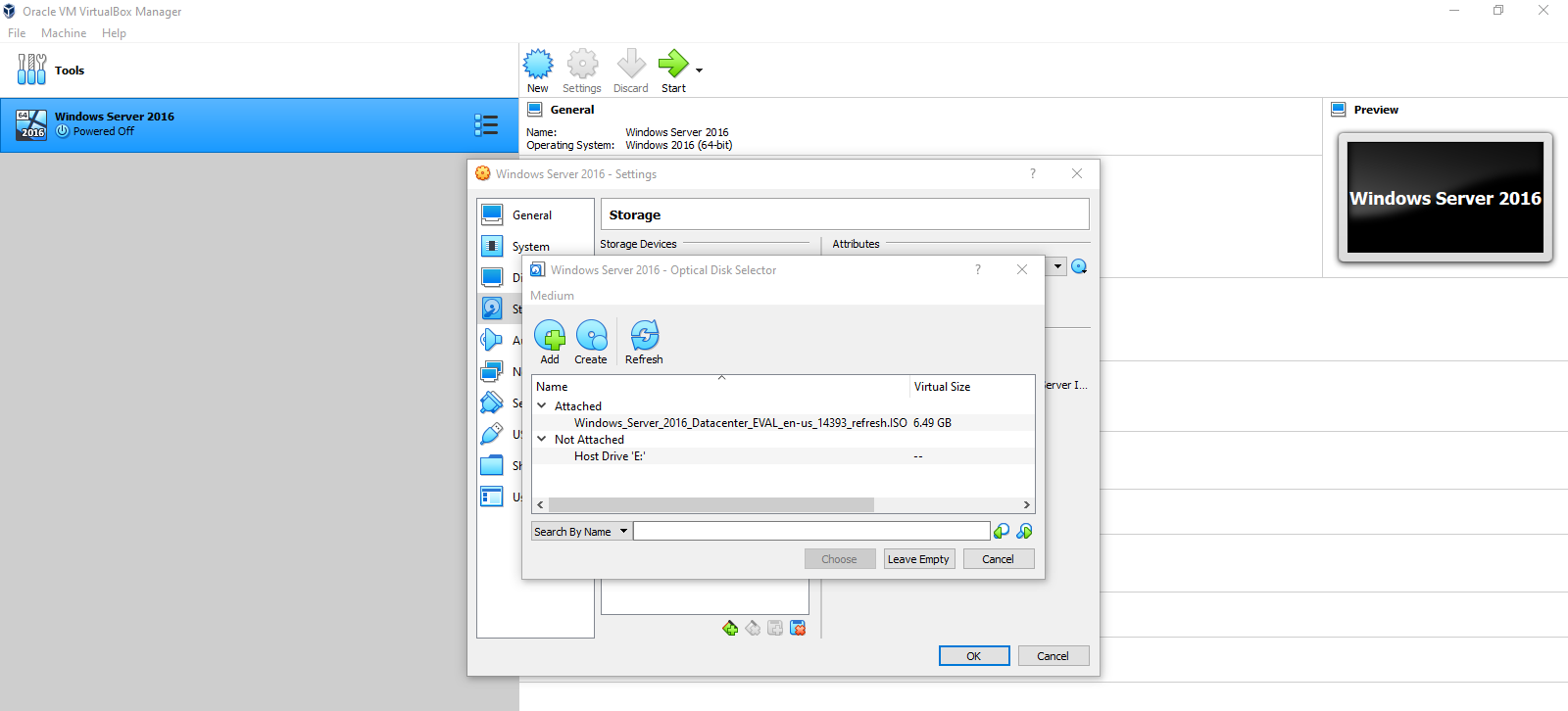1568x711 pixels.
Task: Click the media search text field
Action: pyautogui.click(x=811, y=531)
